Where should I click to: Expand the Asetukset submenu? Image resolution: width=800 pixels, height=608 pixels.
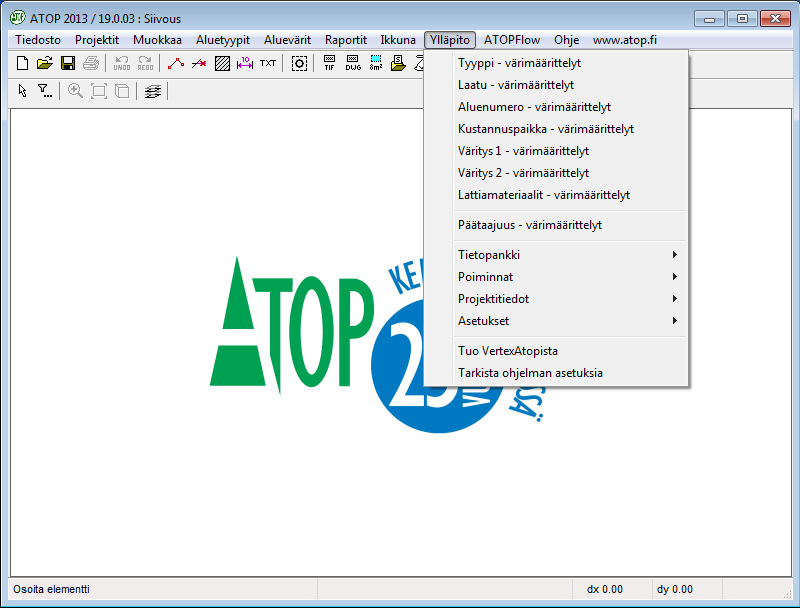coord(556,320)
